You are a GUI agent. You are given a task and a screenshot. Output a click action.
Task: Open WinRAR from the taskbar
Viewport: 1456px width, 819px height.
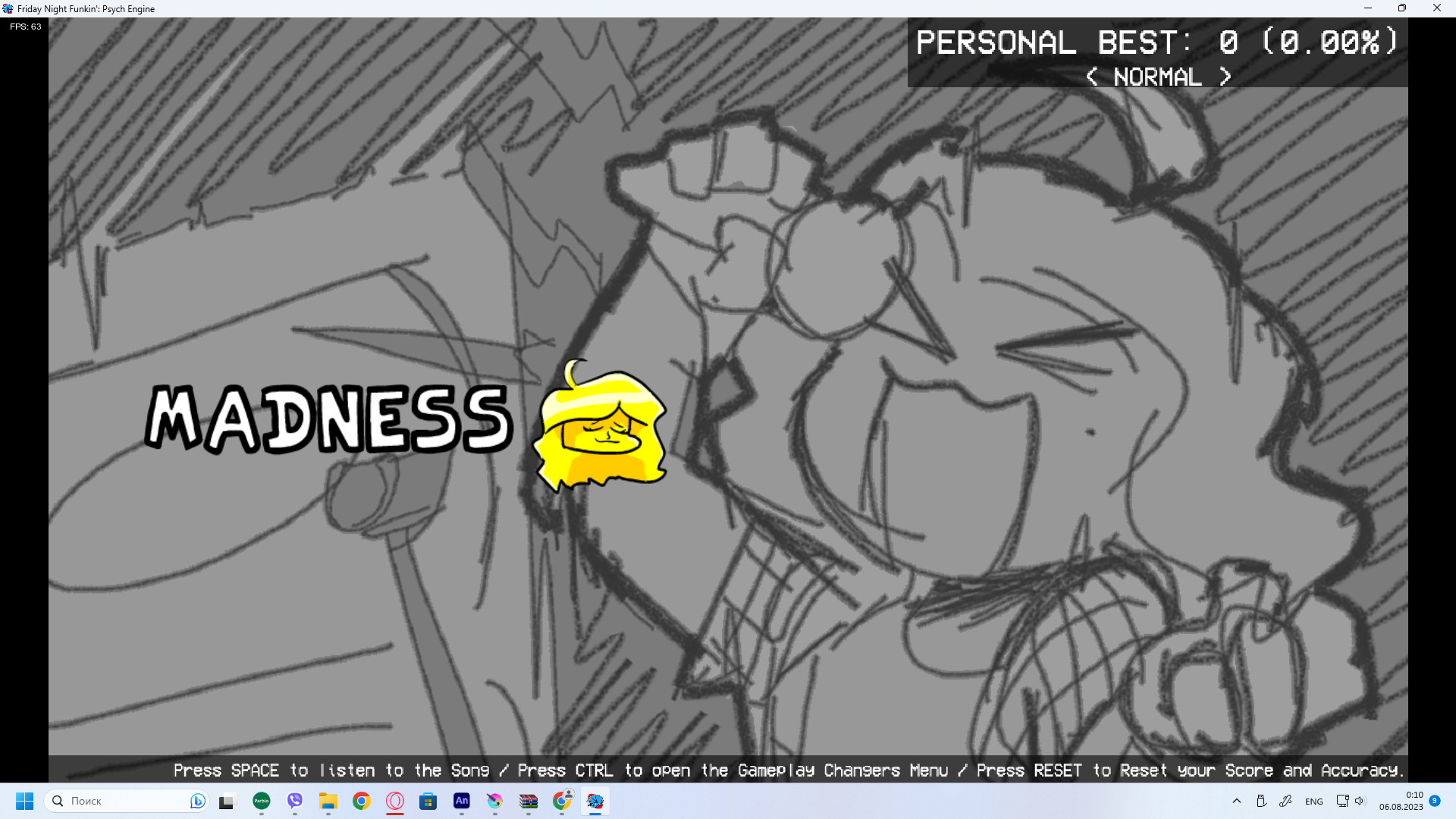tap(529, 801)
